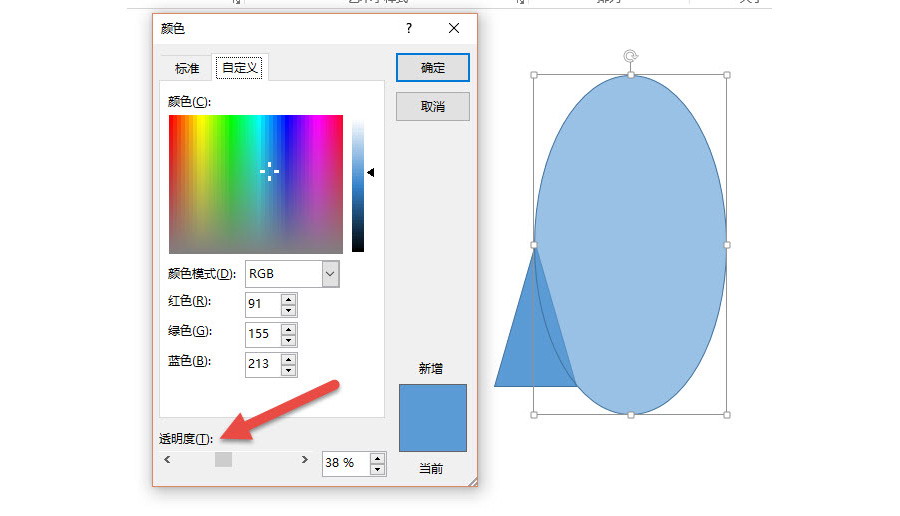Click the rotation handle above the ellipse
The height and width of the screenshot is (516, 900).
(630, 57)
